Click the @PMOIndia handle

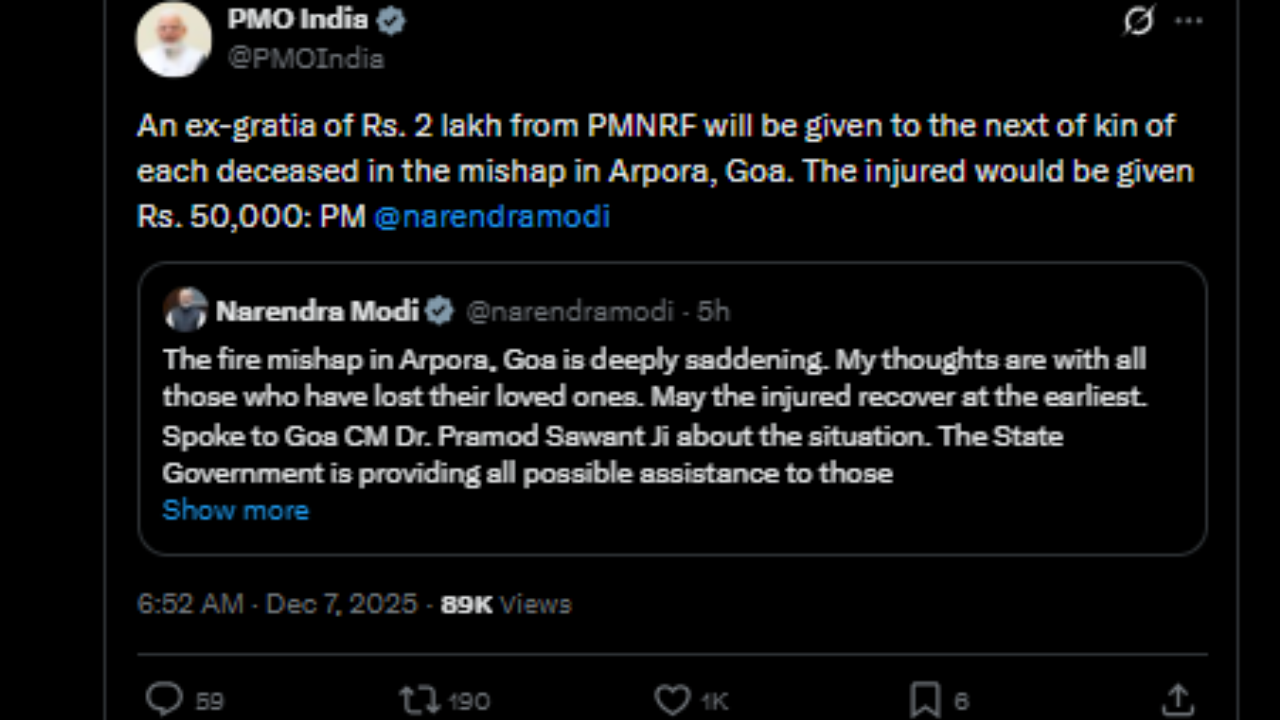[305, 58]
